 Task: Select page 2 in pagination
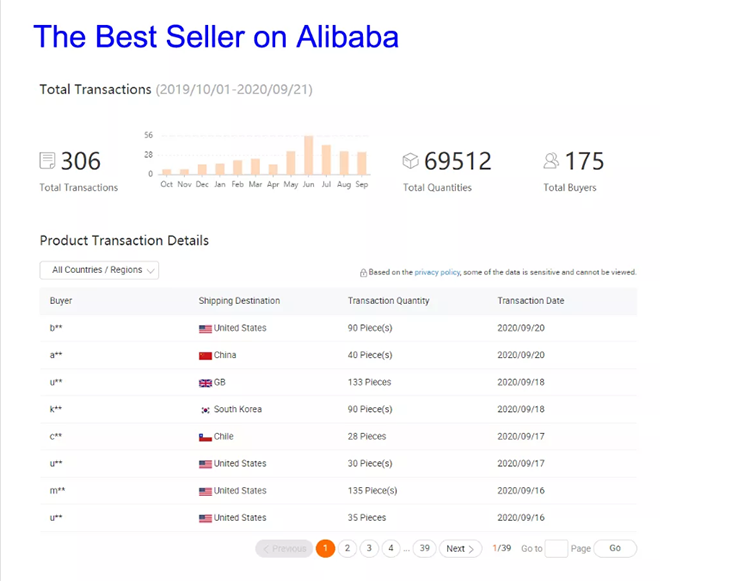tap(347, 549)
